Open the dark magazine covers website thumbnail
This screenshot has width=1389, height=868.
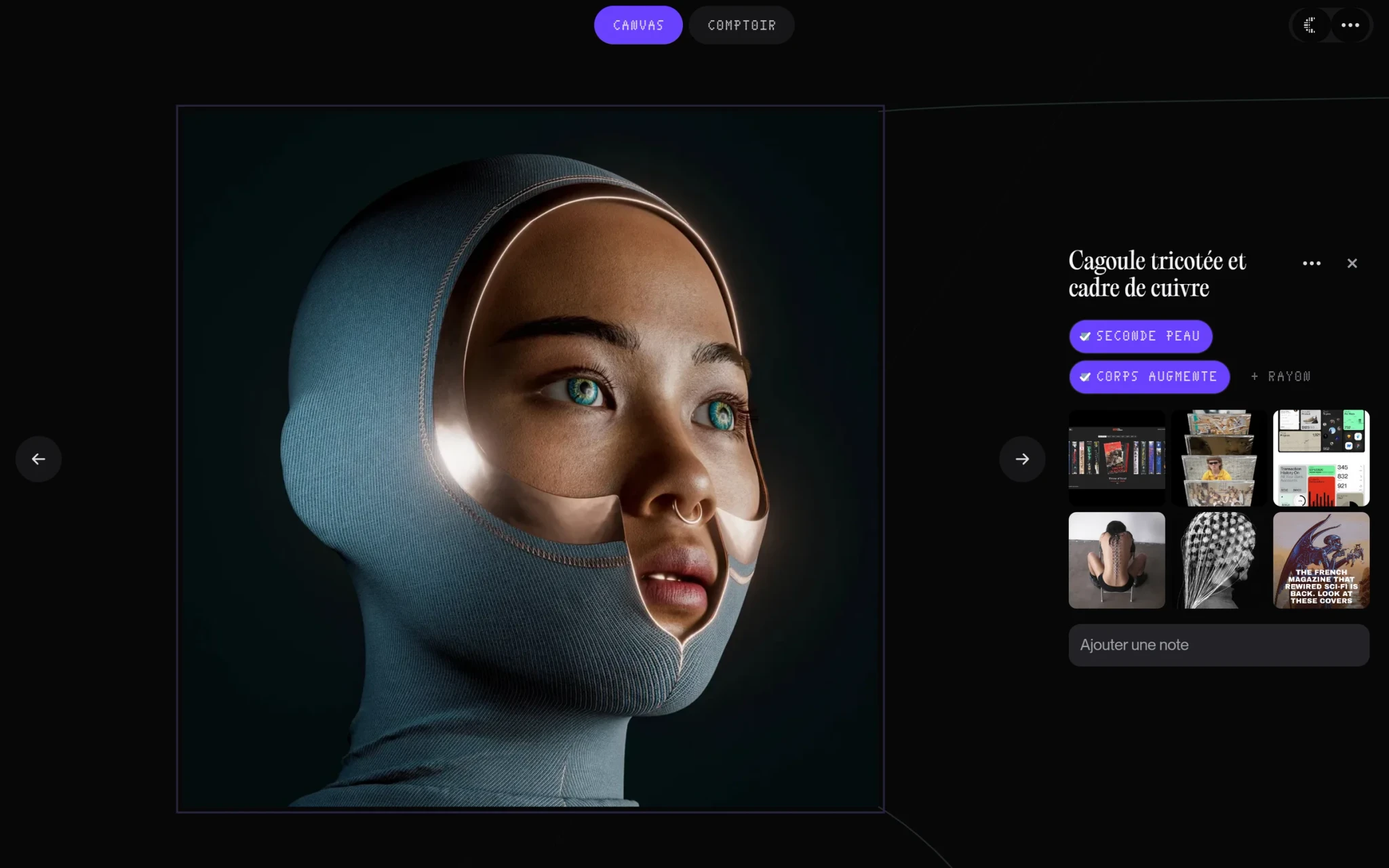pos(1116,458)
